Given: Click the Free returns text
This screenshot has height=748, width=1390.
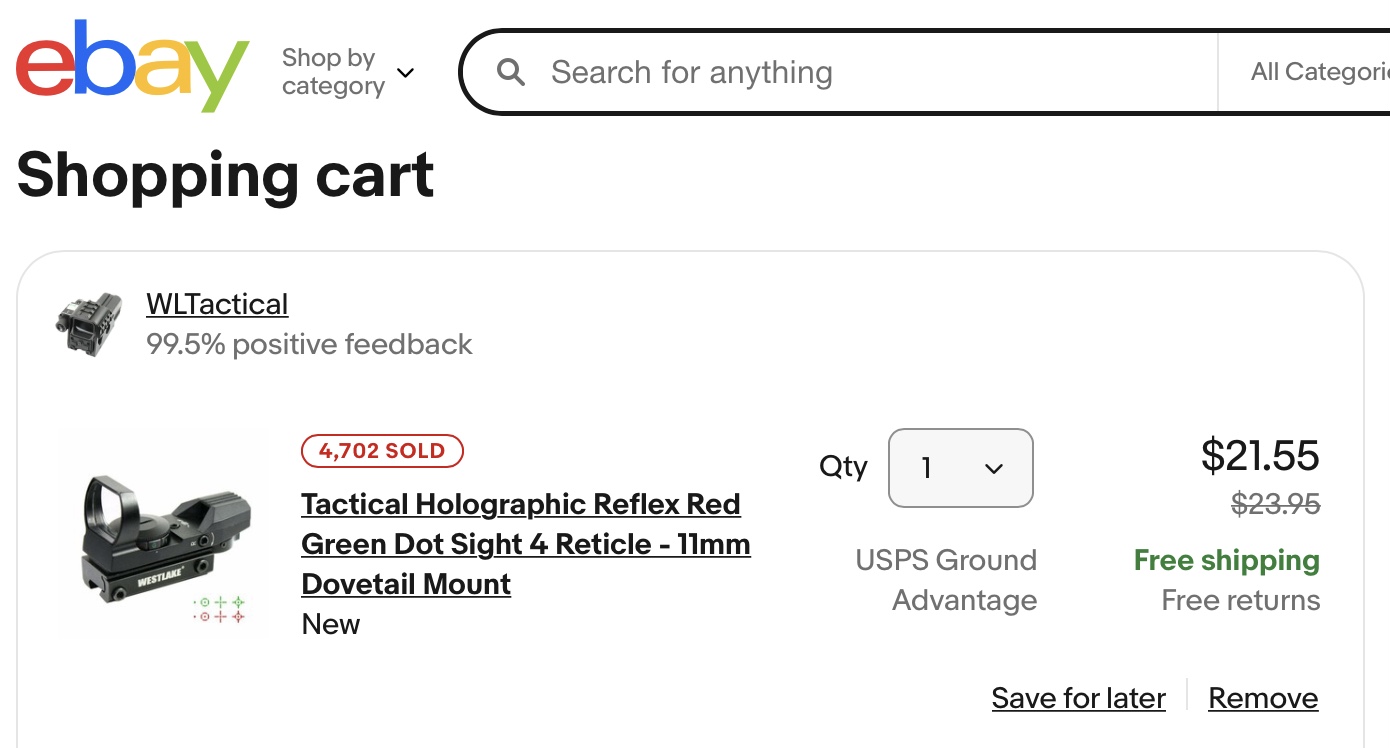Looking at the screenshot, I should (1240, 600).
